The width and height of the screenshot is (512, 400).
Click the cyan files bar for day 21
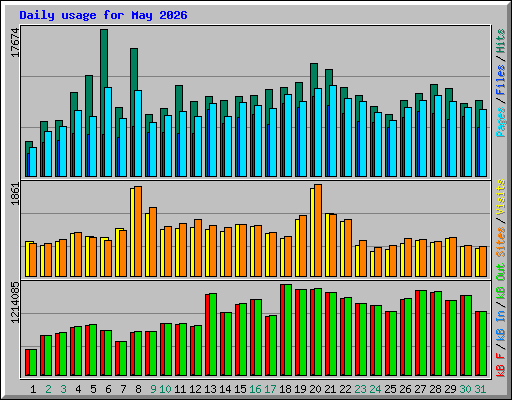(333, 131)
